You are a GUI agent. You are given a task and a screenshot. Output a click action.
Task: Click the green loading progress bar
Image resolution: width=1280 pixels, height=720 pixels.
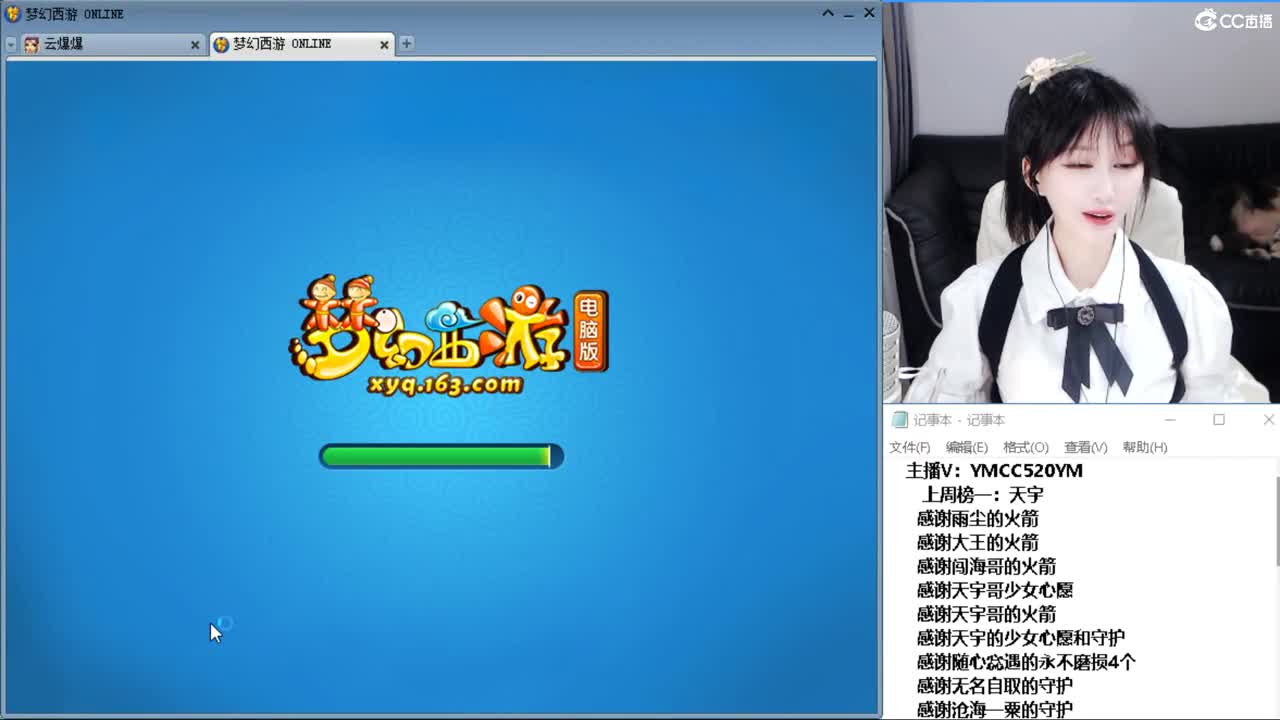pos(441,456)
